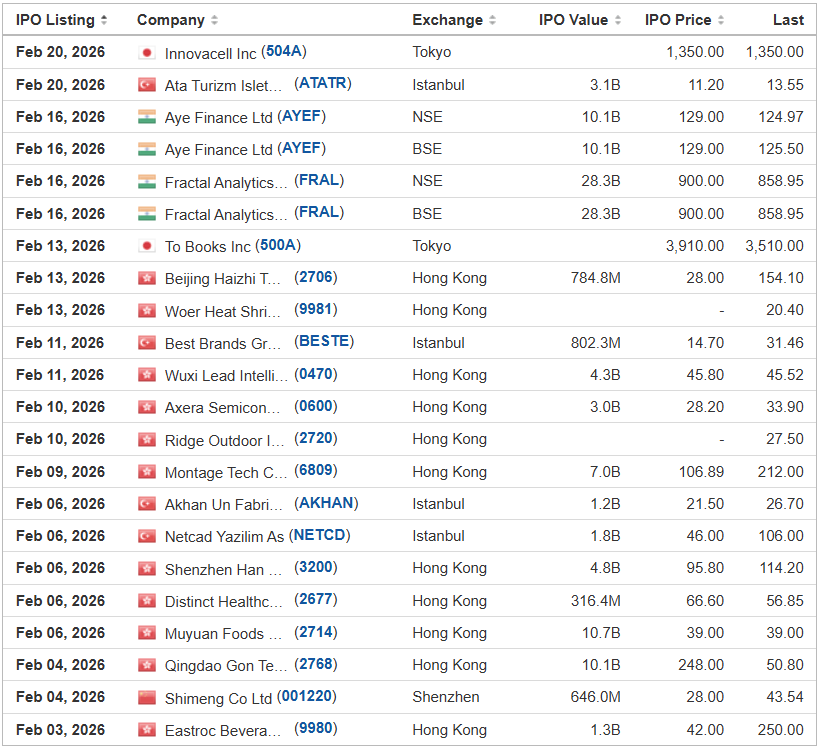Open Woer Heat Shrink ticker 9981
This screenshot has height=751, width=822.
(x=316, y=309)
